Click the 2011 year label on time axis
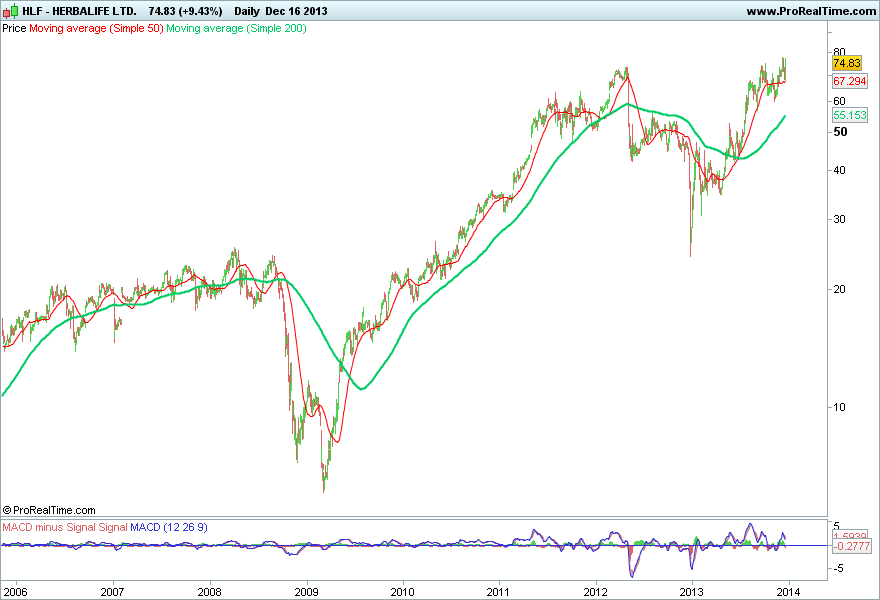The image size is (880, 600). 498,592
